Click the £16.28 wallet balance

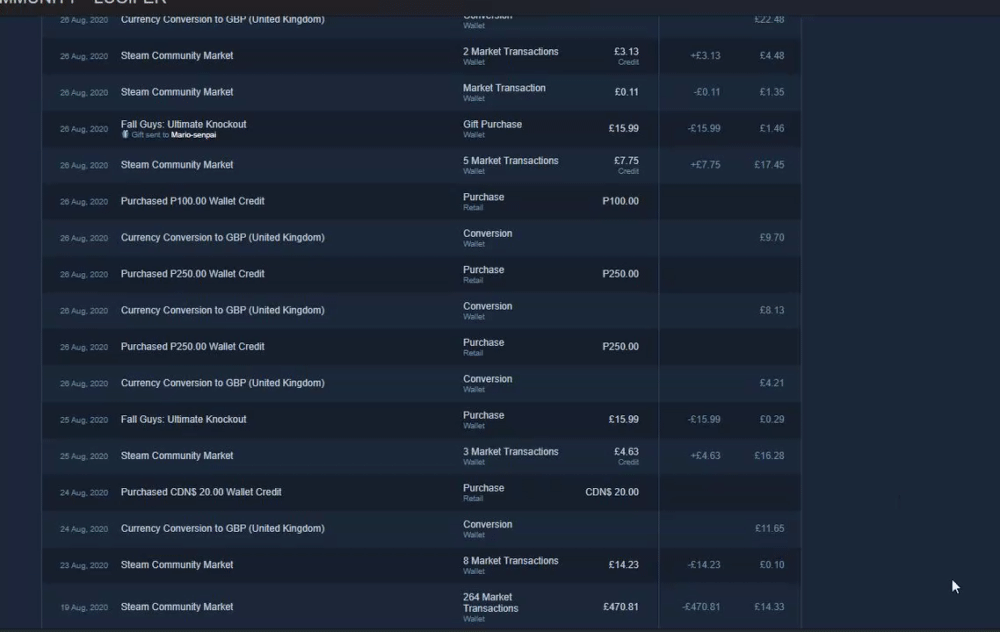coord(769,455)
